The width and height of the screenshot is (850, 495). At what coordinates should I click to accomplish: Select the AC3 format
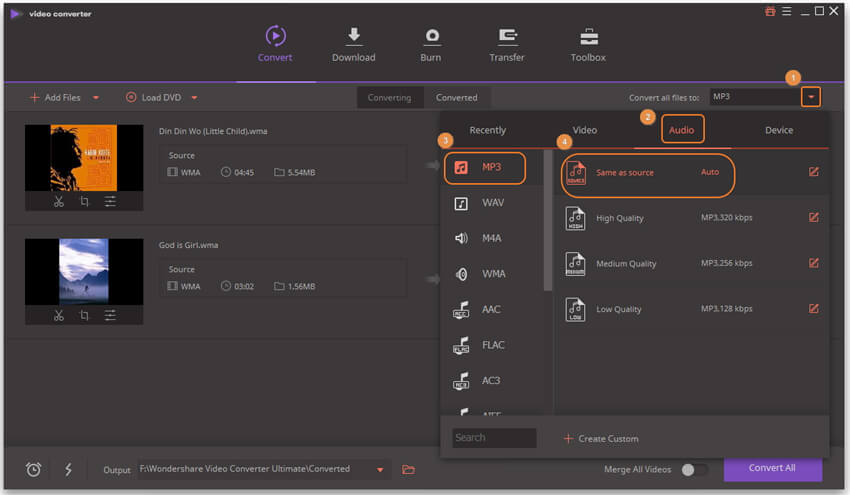(492, 381)
